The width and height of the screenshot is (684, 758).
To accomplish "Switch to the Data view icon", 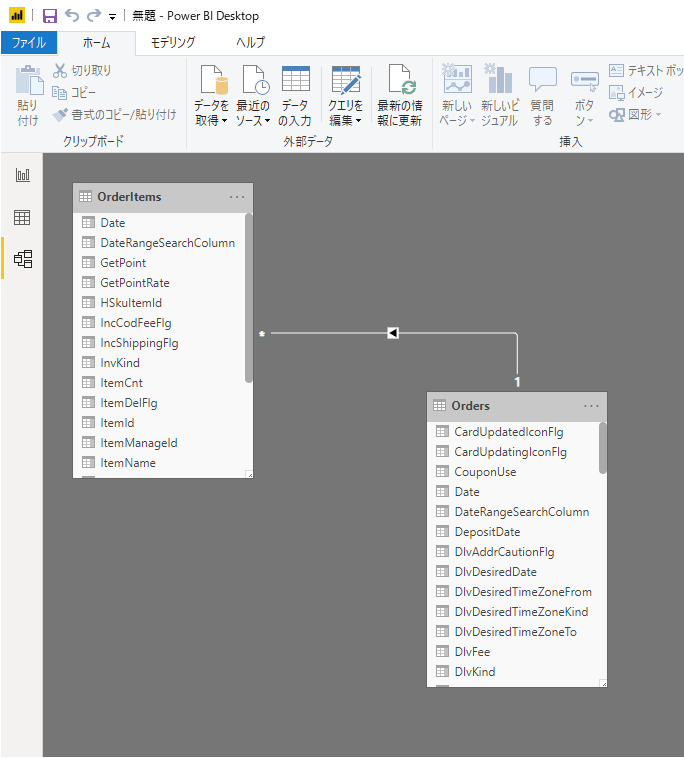I will 22,218.
